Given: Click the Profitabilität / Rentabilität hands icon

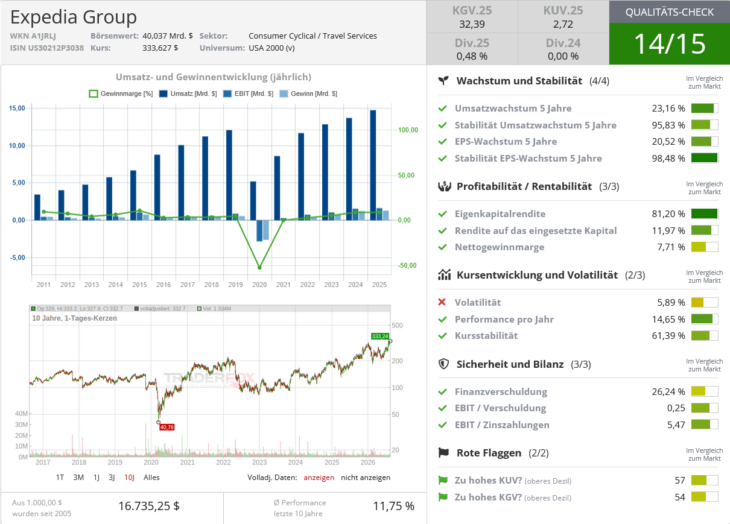Looking at the screenshot, I should tap(444, 187).
